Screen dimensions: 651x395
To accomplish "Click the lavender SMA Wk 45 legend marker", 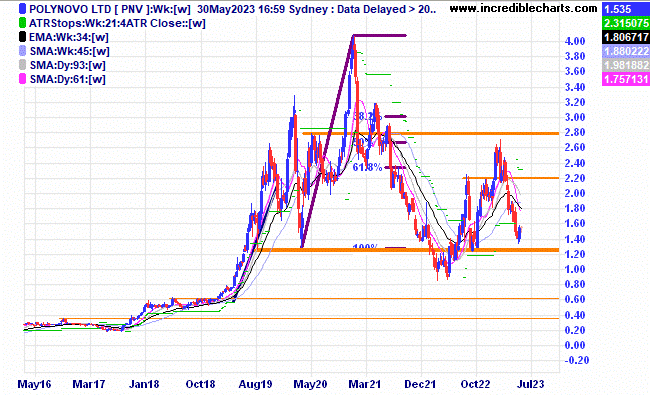I will pyautogui.click(x=22, y=51).
